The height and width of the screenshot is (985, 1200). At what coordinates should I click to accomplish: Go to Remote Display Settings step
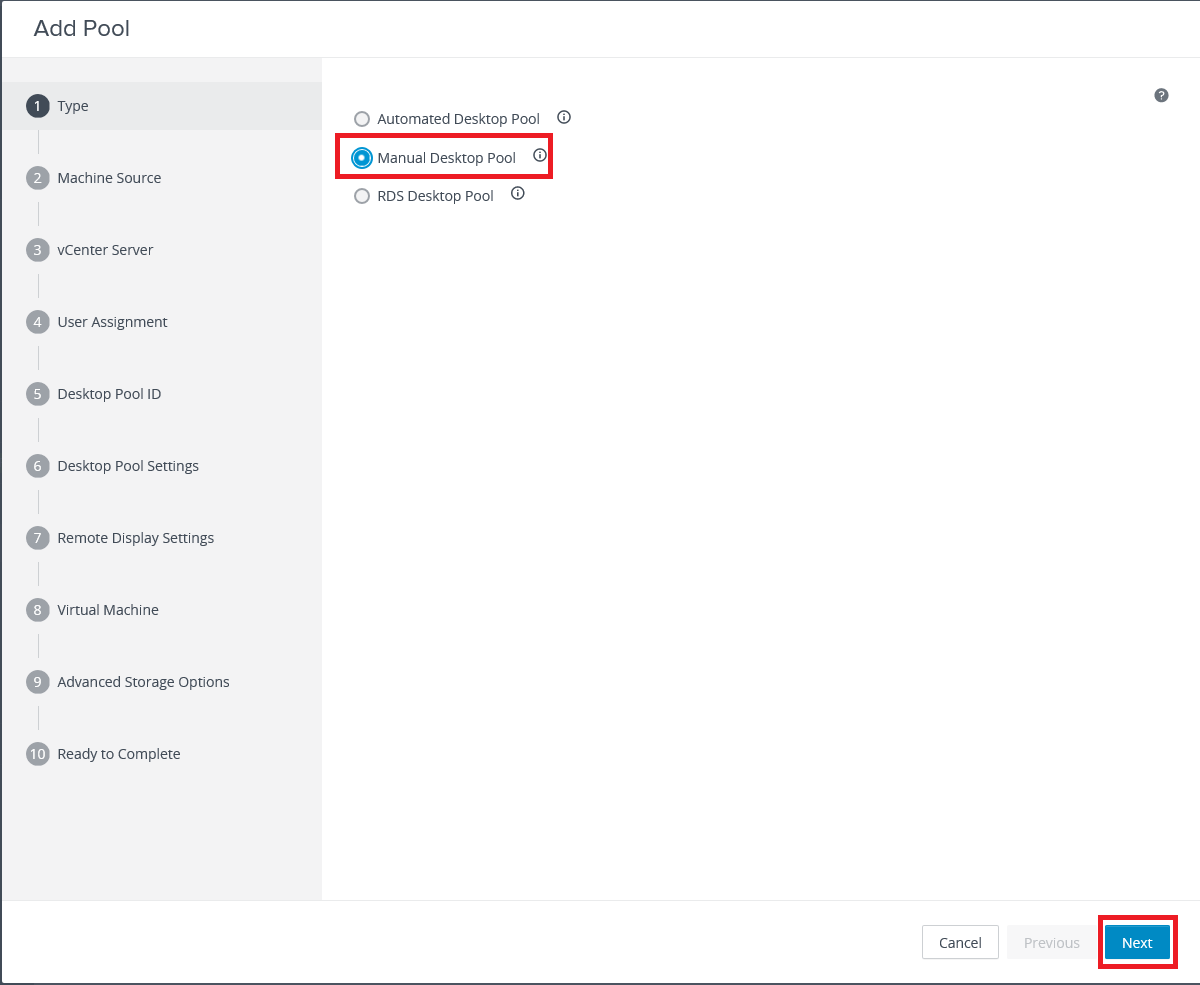click(135, 538)
